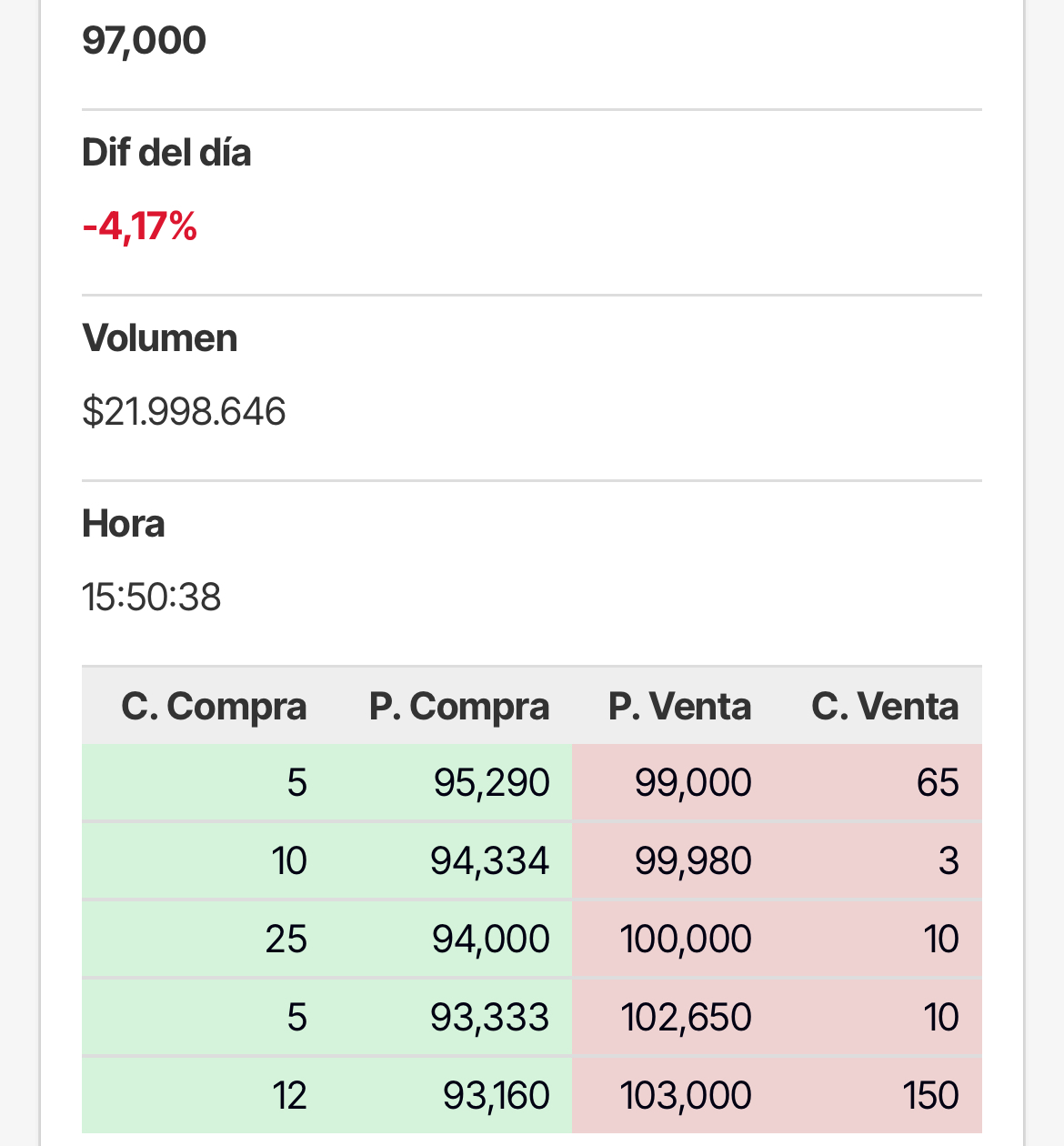Select the P. Compra column header

coord(459,707)
